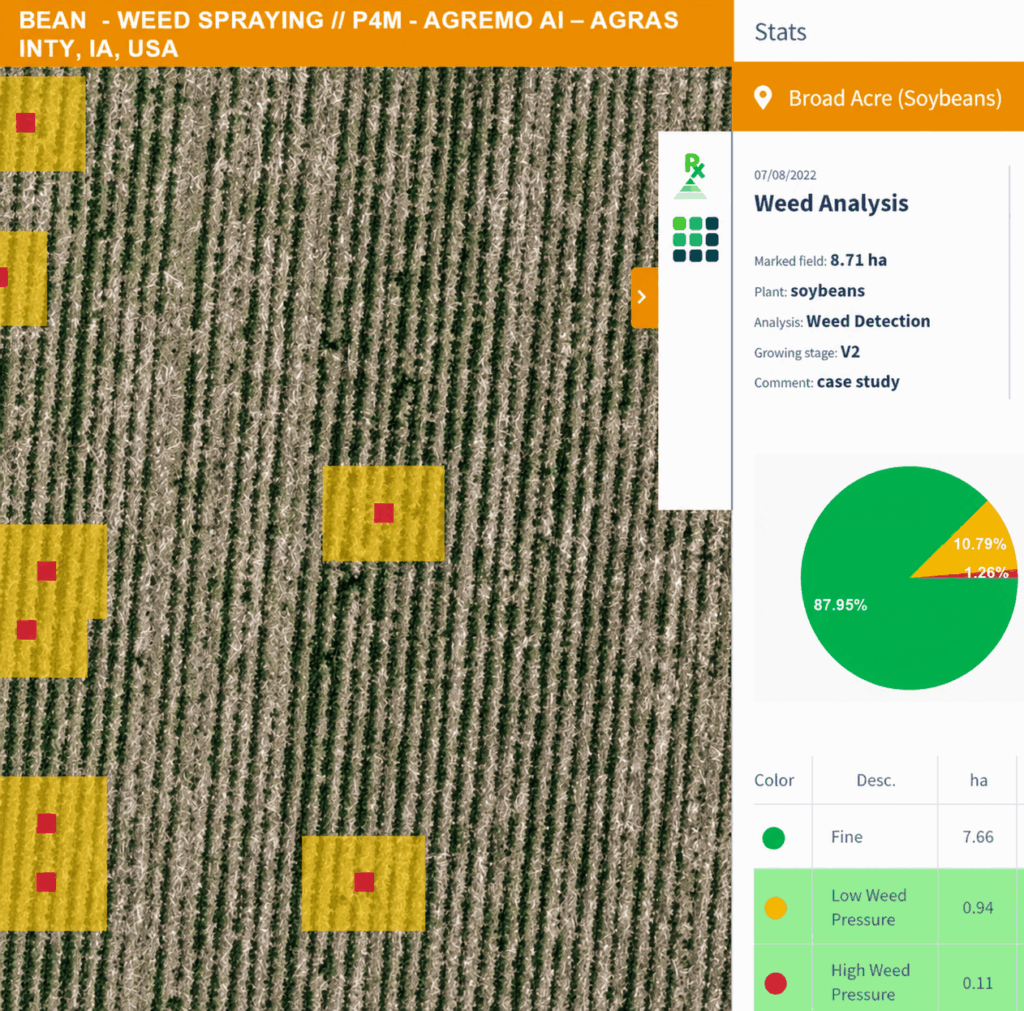This screenshot has width=1024, height=1011.
Task: Click the ha column header
Action: tap(978, 780)
